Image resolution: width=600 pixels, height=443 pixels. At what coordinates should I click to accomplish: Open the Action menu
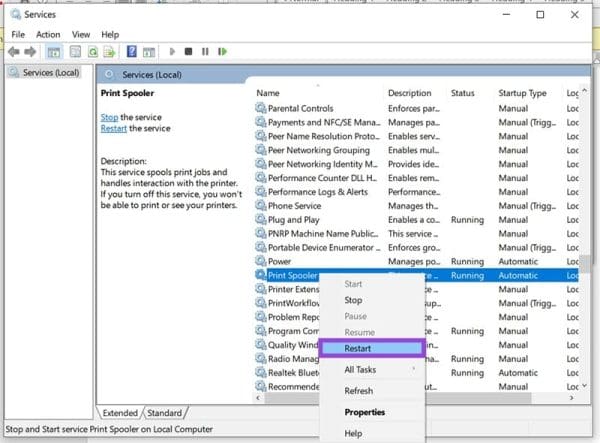click(48, 34)
